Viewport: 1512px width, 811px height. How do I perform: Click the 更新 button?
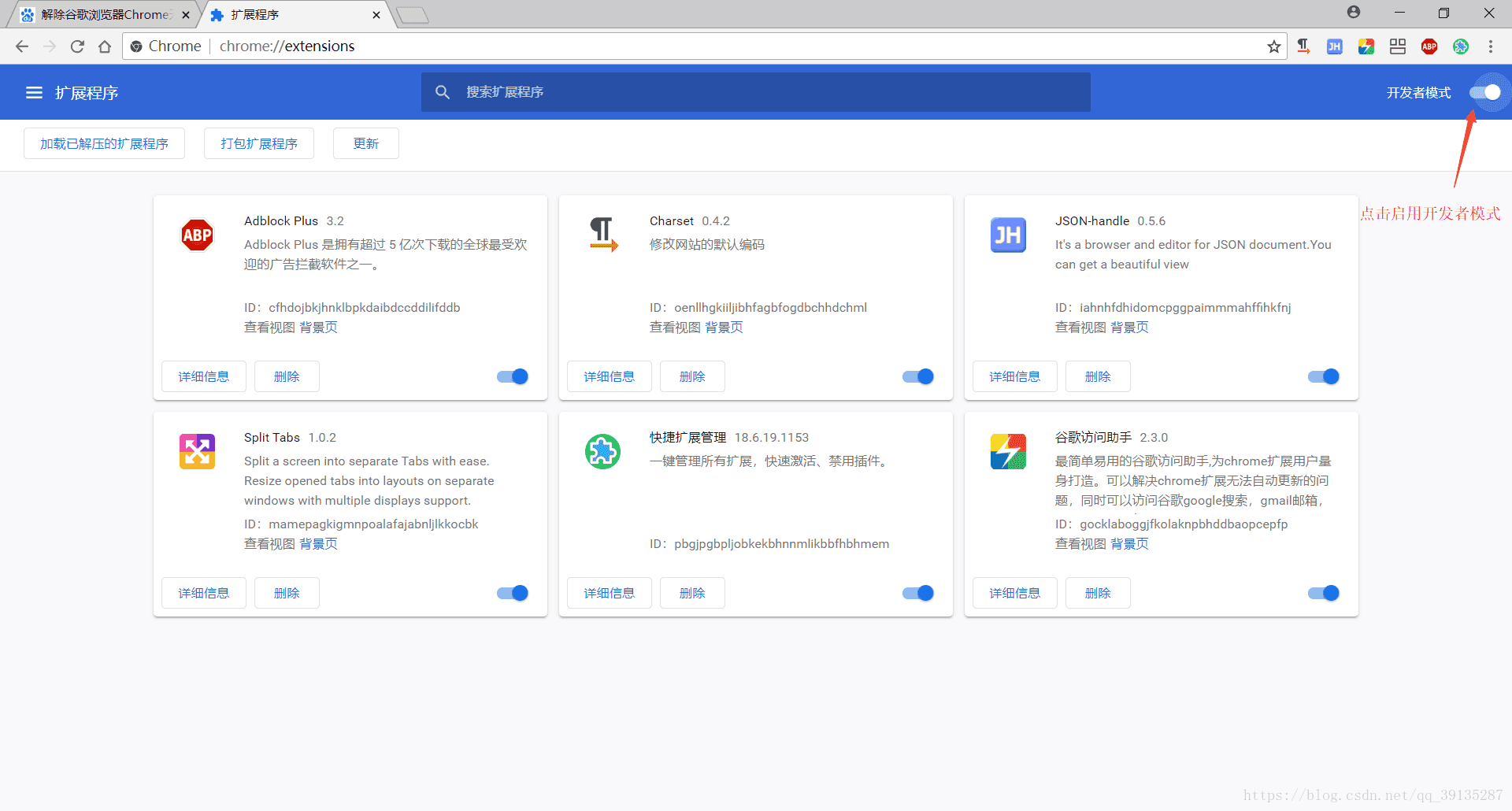(366, 143)
